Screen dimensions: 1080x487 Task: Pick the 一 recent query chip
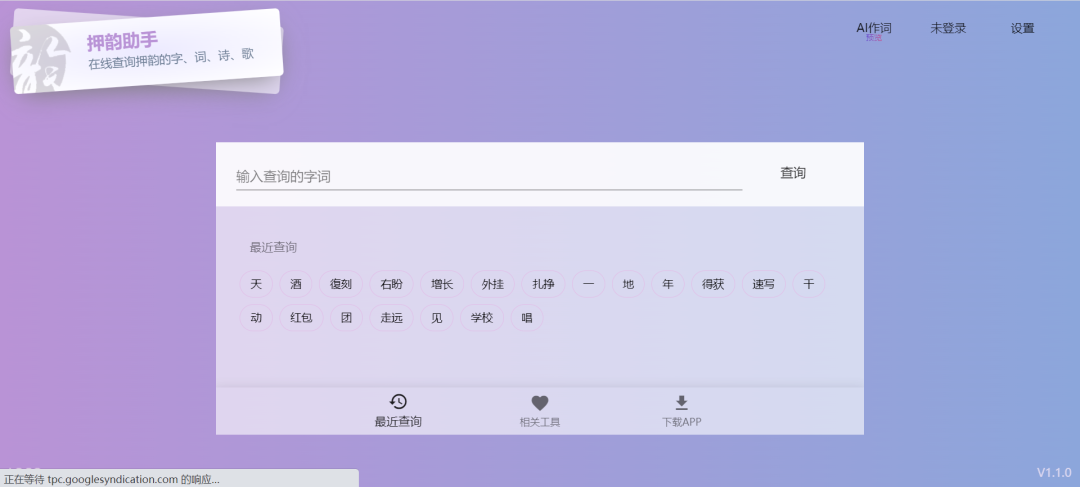(x=588, y=284)
